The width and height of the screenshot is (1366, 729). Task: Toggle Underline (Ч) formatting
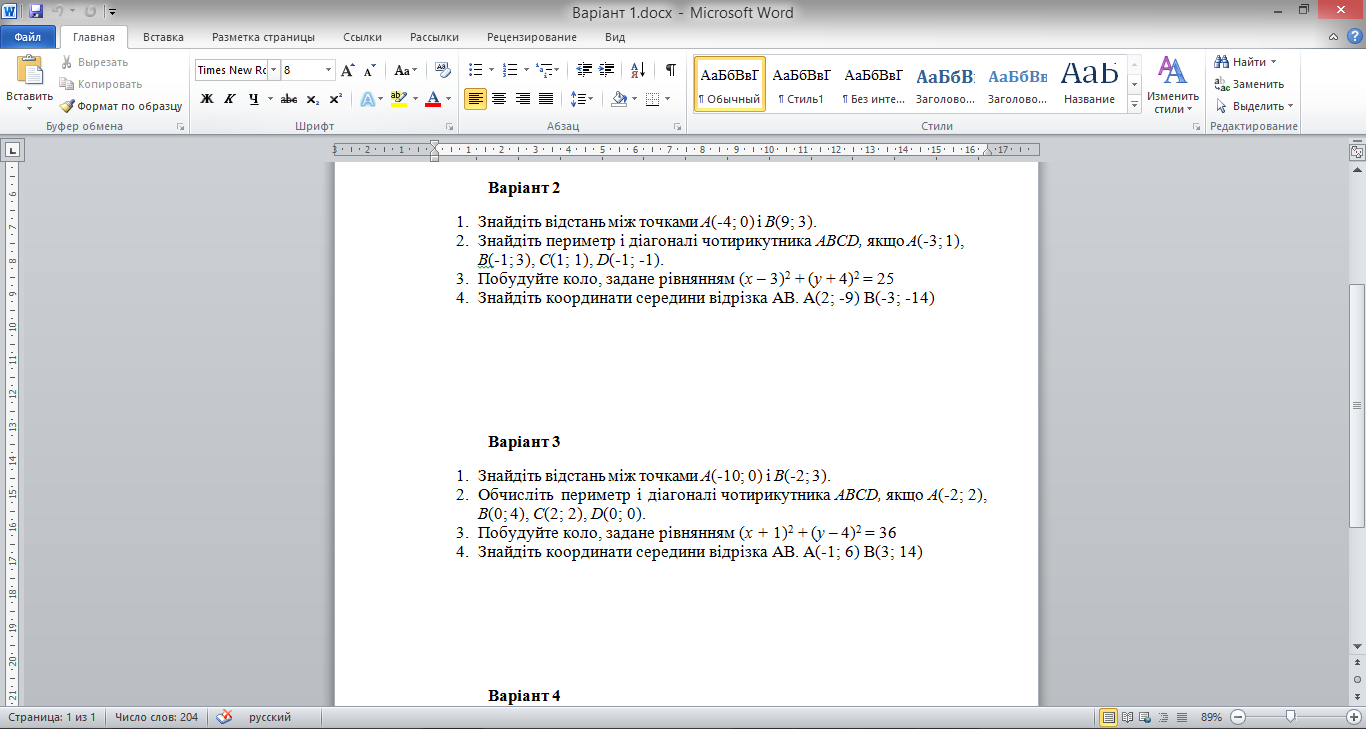253,99
